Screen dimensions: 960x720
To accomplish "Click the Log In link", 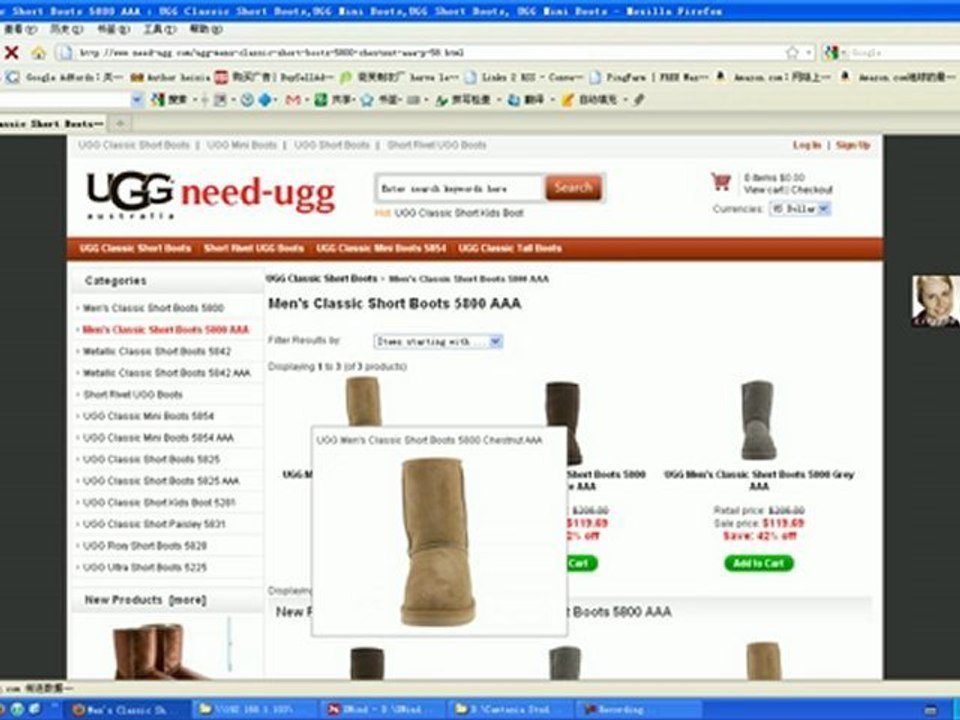I will (806, 145).
